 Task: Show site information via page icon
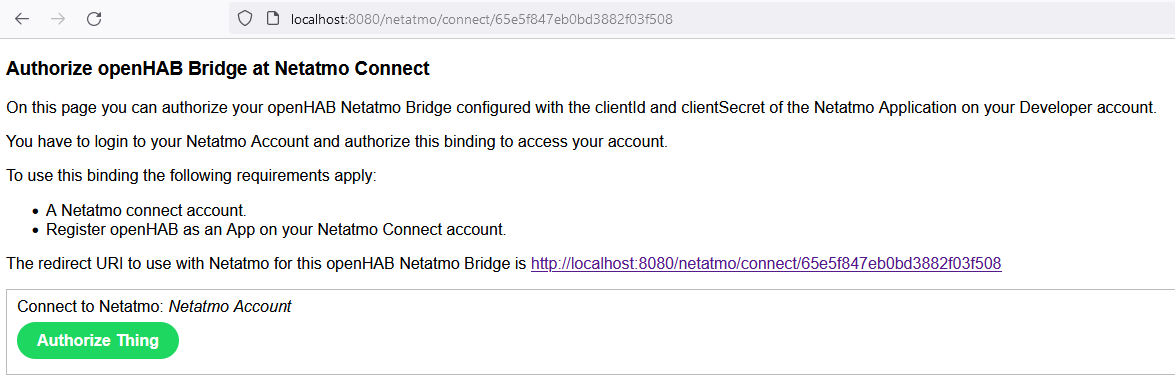coord(274,19)
